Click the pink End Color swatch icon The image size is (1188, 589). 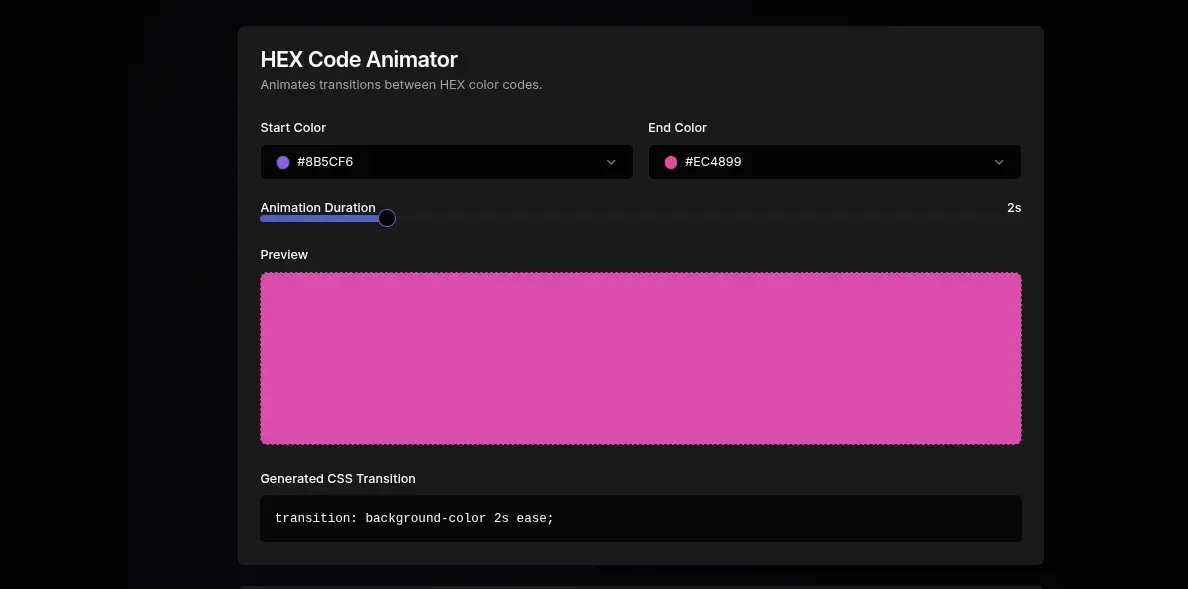click(x=671, y=161)
